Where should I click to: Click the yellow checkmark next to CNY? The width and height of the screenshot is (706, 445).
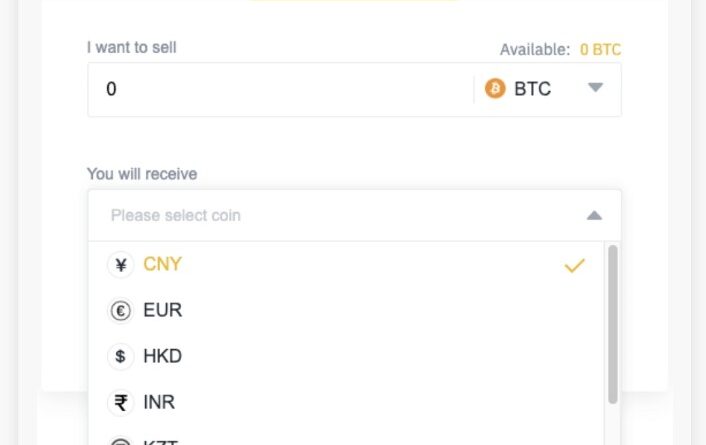click(575, 265)
